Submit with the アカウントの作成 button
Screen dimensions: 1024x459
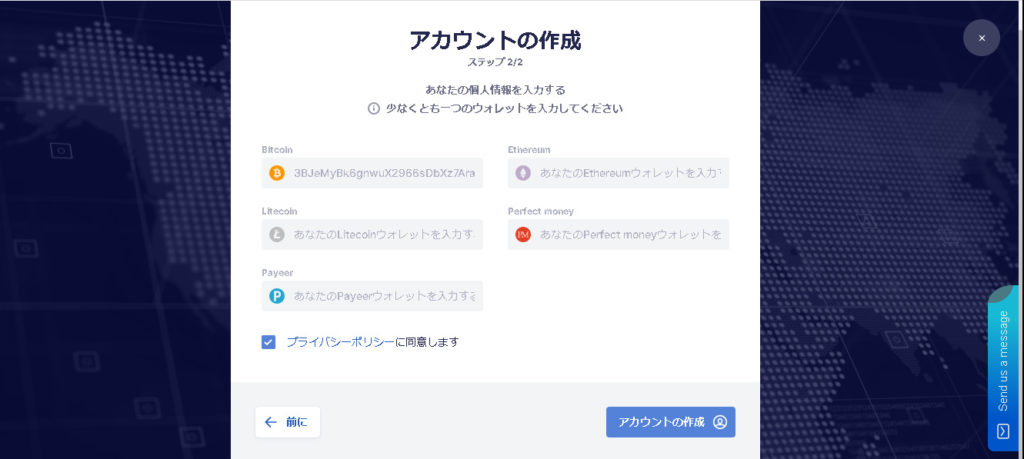click(x=671, y=422)
